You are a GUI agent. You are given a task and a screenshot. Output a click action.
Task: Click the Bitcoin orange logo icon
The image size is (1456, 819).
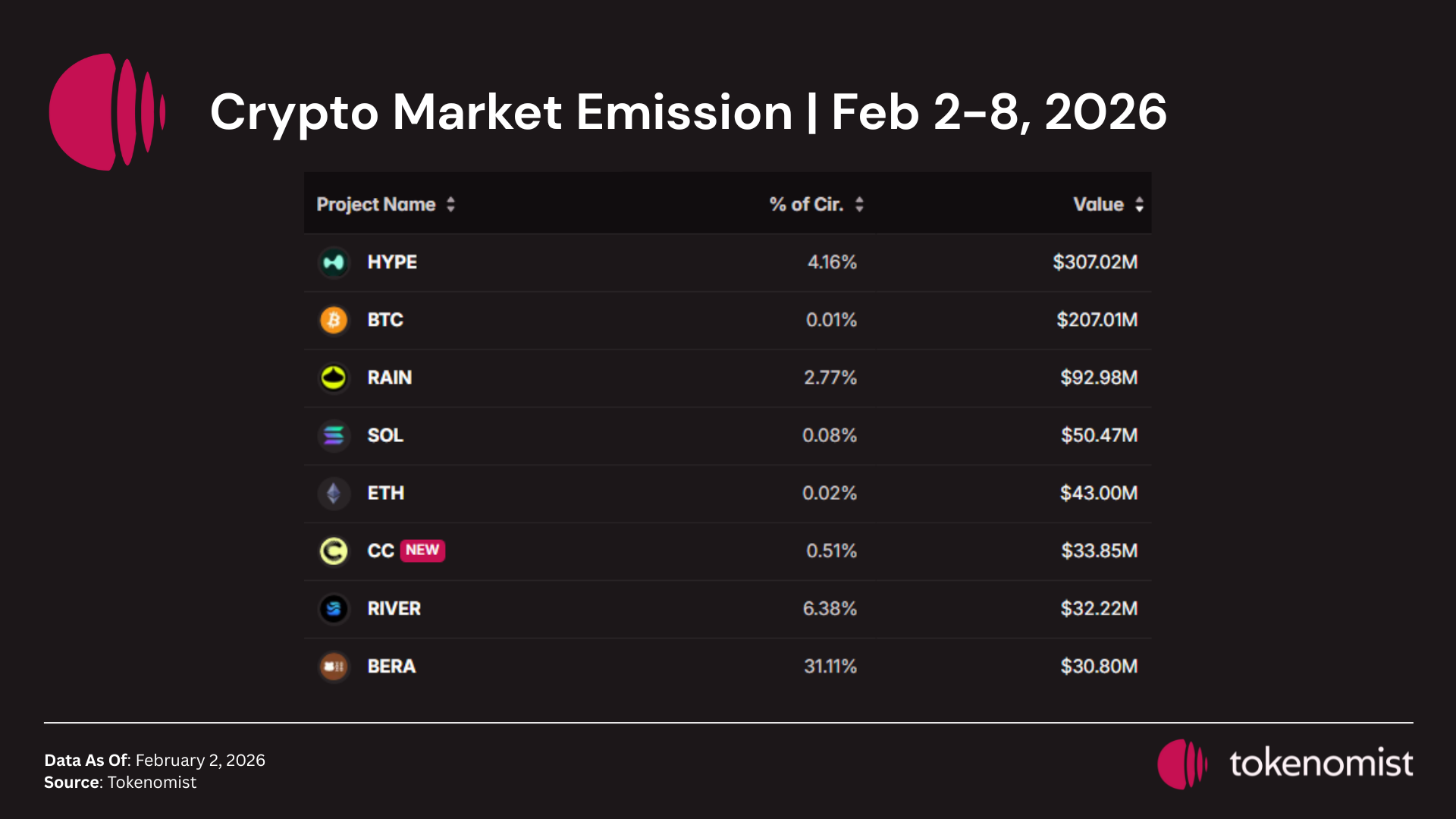coord(334,320)
